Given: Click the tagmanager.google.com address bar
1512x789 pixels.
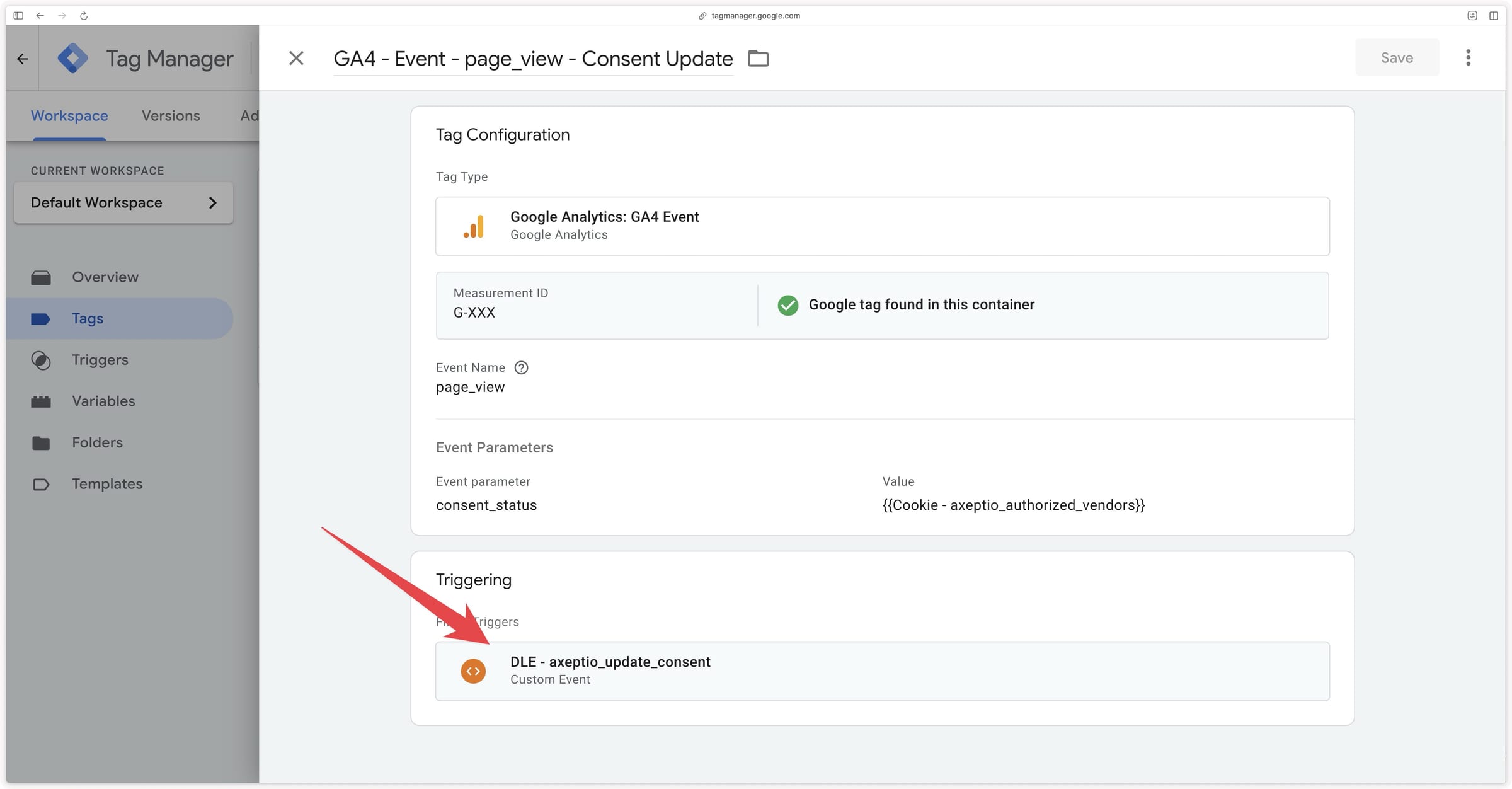Looking at the screenshot, I should point(749,16).
